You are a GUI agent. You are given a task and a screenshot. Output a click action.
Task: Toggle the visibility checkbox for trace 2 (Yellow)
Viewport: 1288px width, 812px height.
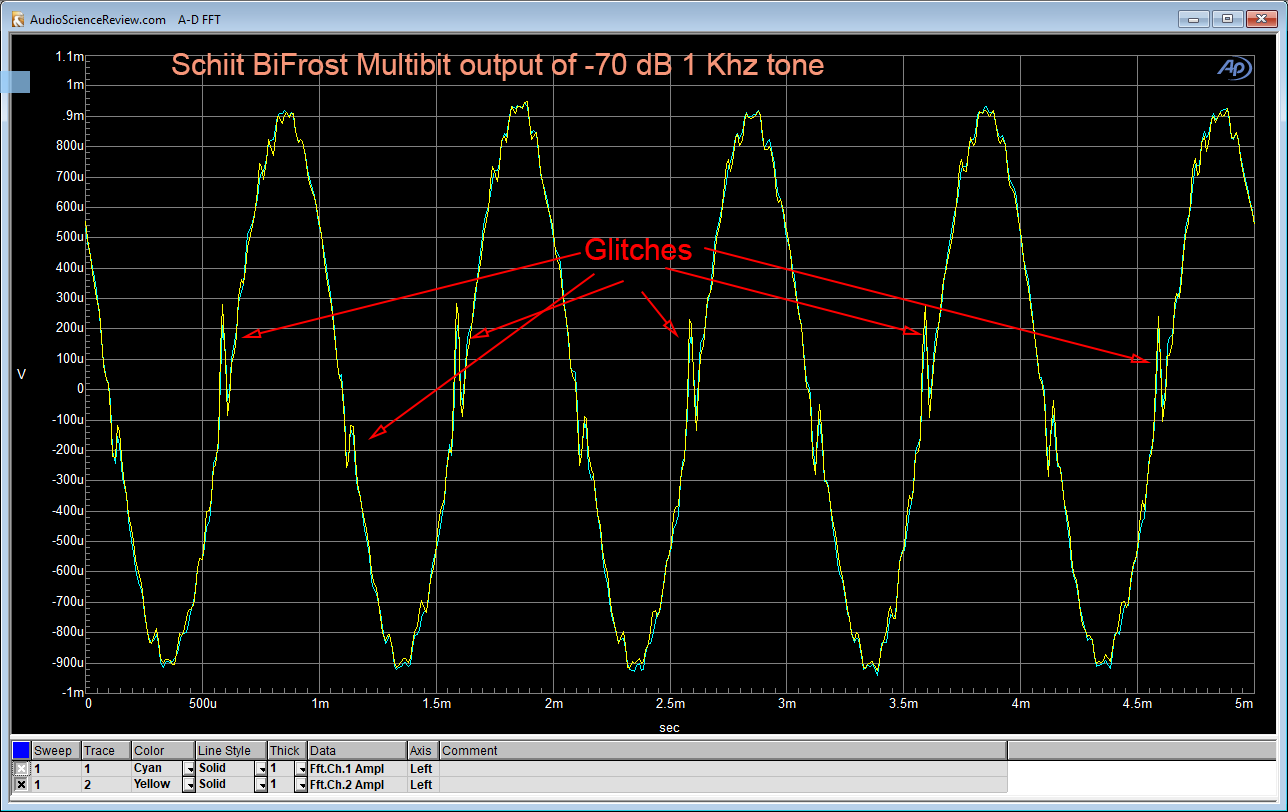tap(21, 784)
